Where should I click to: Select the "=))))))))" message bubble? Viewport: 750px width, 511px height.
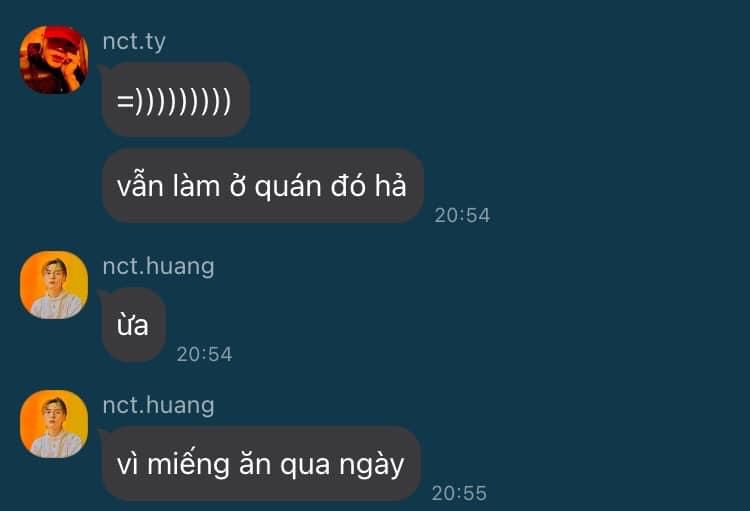coord(176,100)
